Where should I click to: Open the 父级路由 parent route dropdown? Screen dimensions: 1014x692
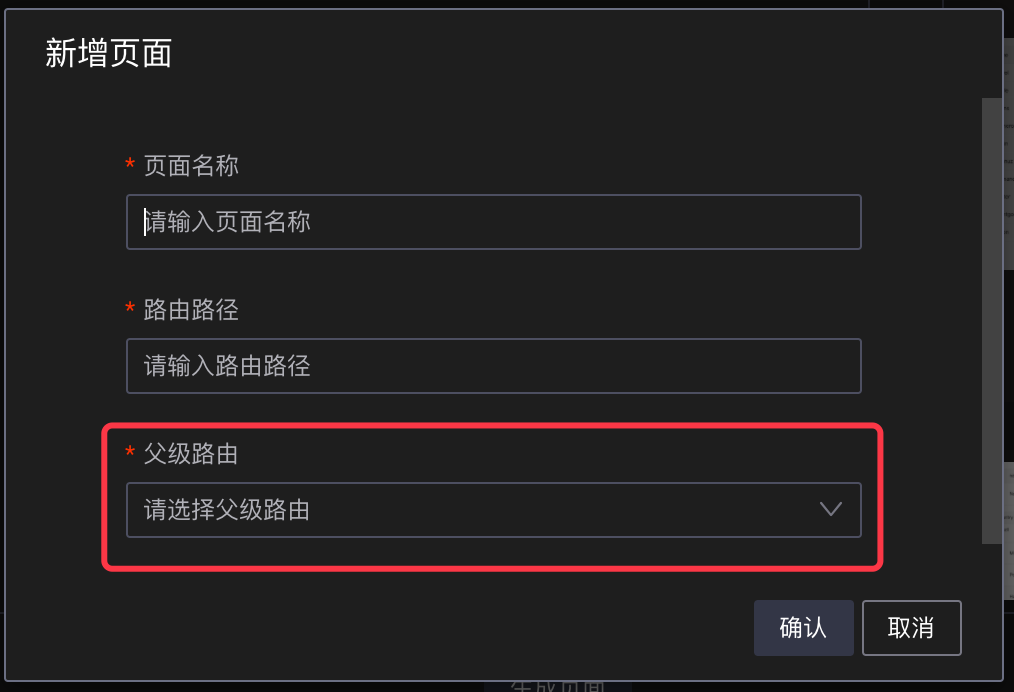pos(493,510)
